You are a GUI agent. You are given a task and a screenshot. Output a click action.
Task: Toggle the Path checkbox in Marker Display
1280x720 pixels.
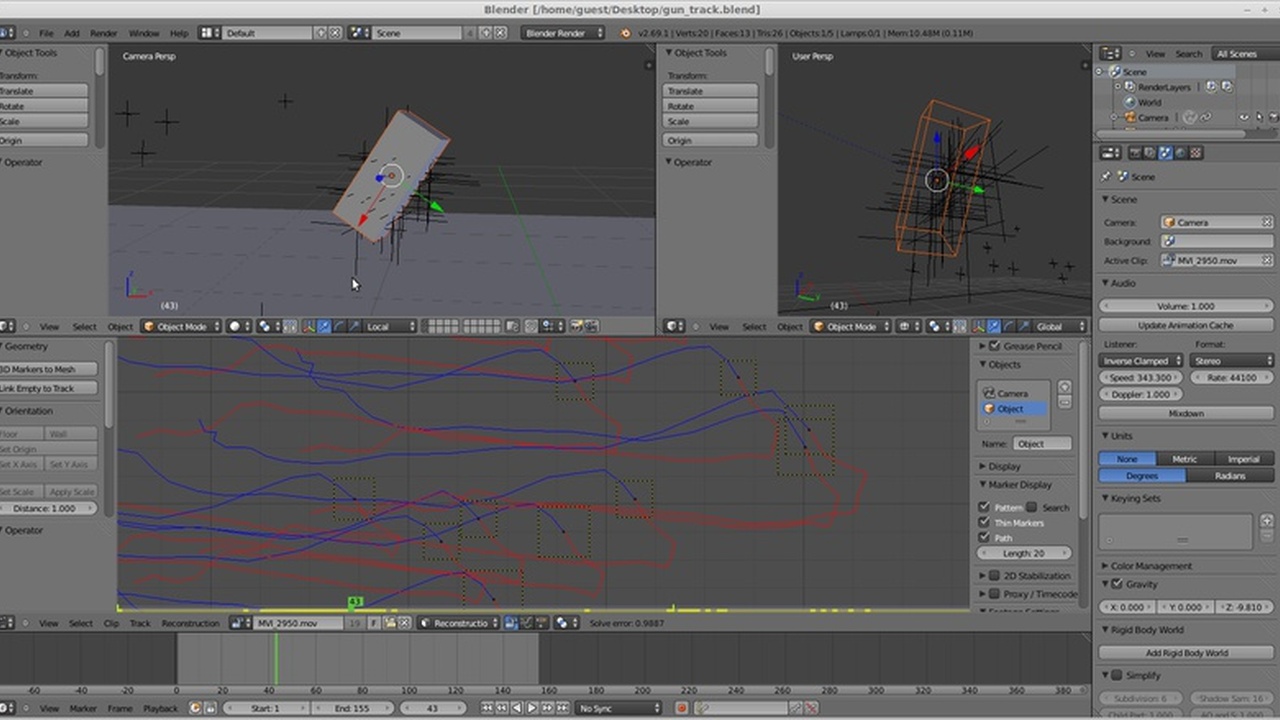[984, 537]
